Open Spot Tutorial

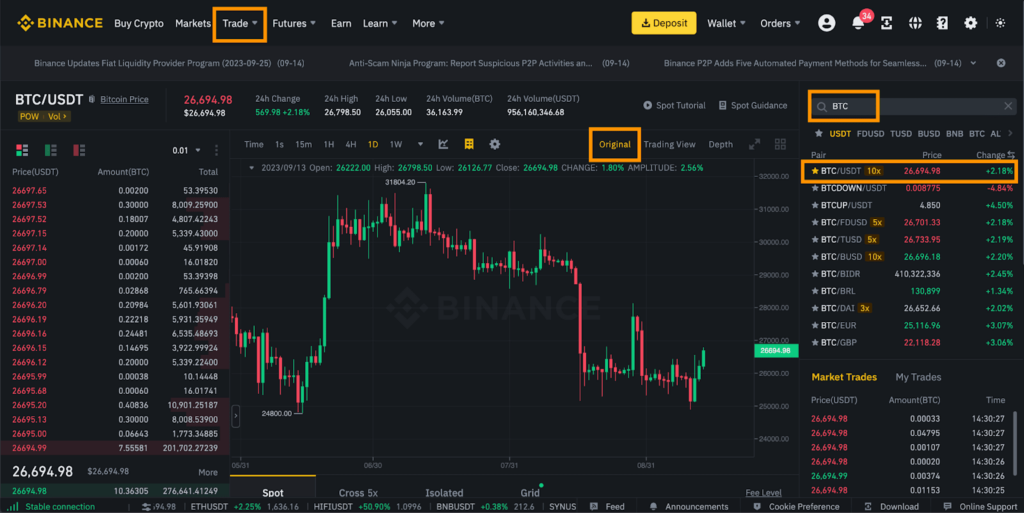pyautogui.click(x=674, y=105)
